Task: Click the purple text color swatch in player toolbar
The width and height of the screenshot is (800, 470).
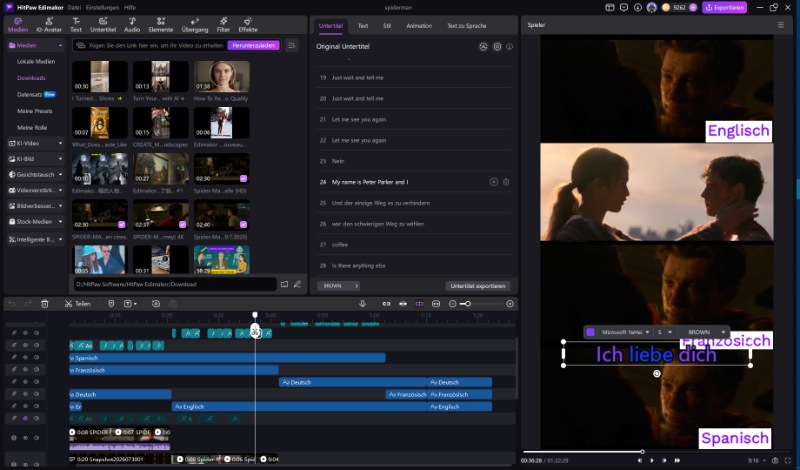Action: click(x=590, y=332)
